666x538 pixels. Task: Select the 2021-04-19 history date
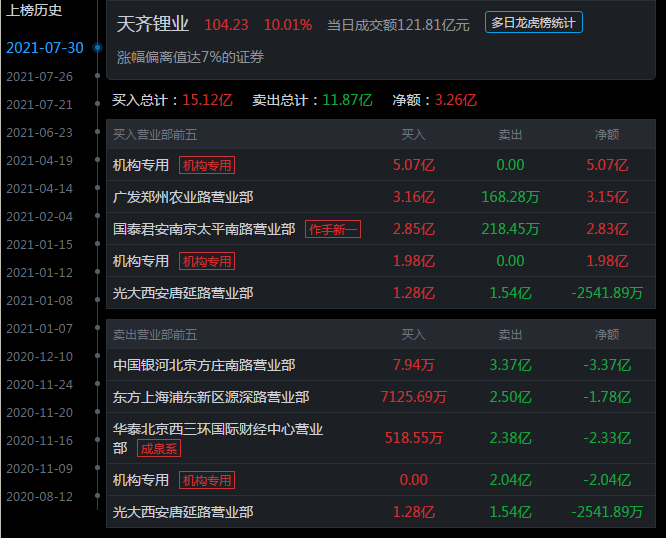40,161
